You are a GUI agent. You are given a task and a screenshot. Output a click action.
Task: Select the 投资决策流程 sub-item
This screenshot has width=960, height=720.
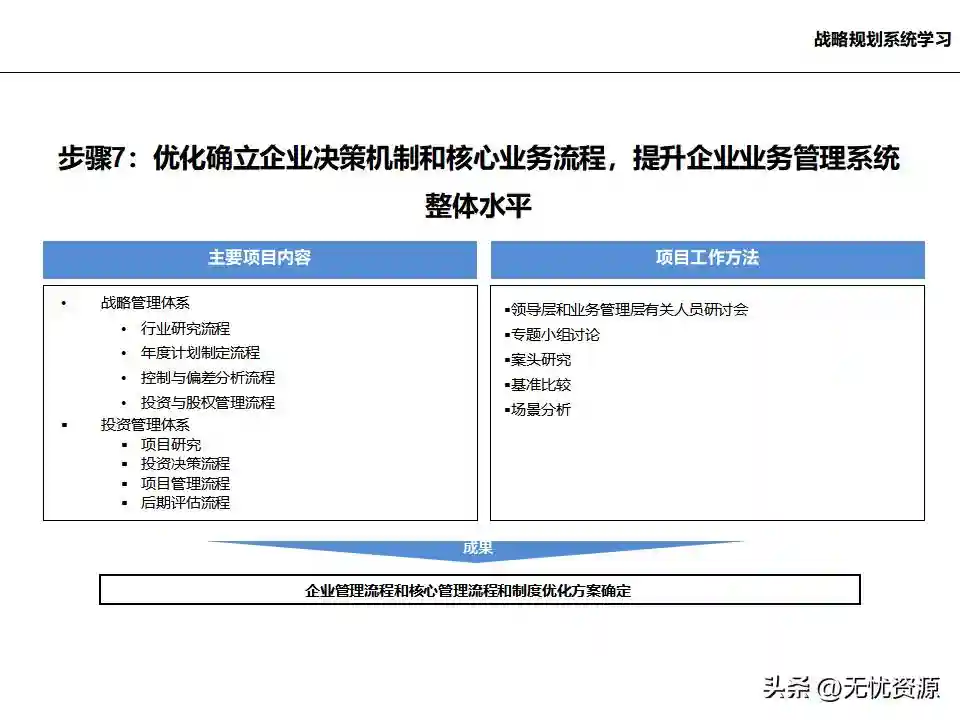pyautogui.click(x=185, y=464)
